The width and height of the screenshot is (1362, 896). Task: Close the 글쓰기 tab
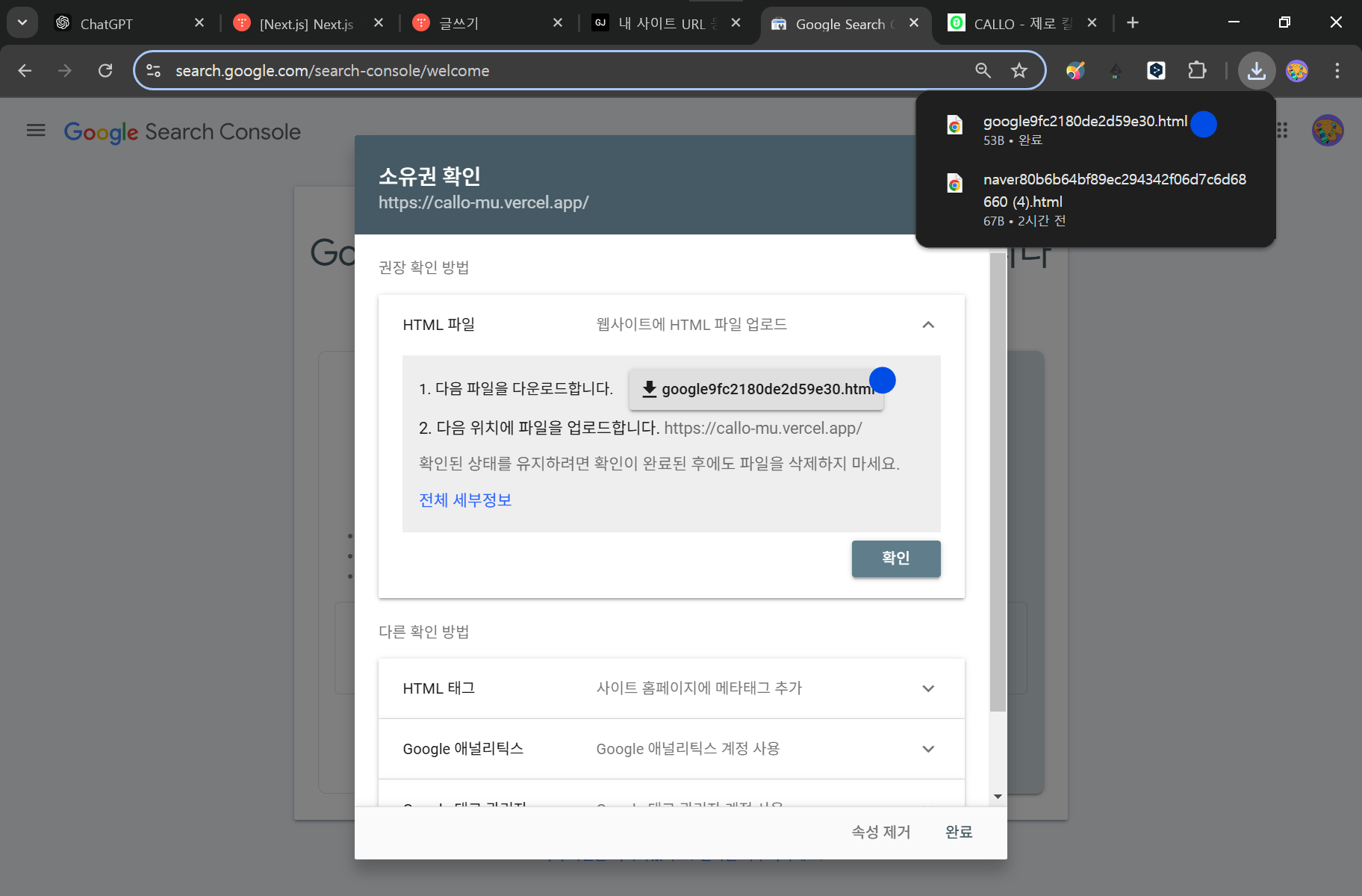click(x=558, y=23)
